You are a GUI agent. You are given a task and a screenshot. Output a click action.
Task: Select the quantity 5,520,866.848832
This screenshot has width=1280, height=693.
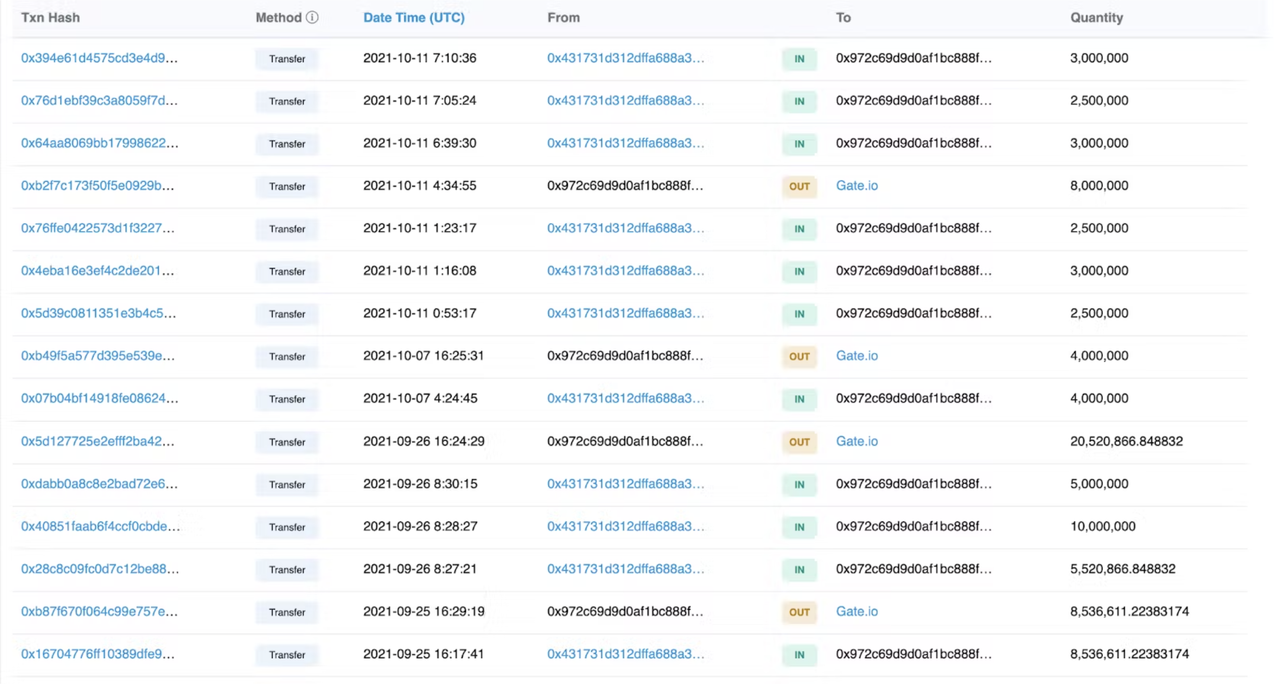[x=1123, y=569]
